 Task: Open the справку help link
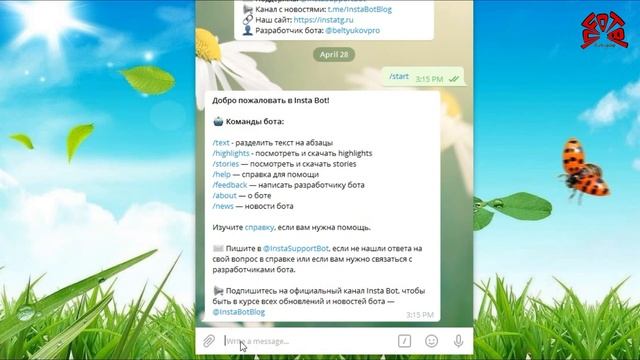(259, 227)
